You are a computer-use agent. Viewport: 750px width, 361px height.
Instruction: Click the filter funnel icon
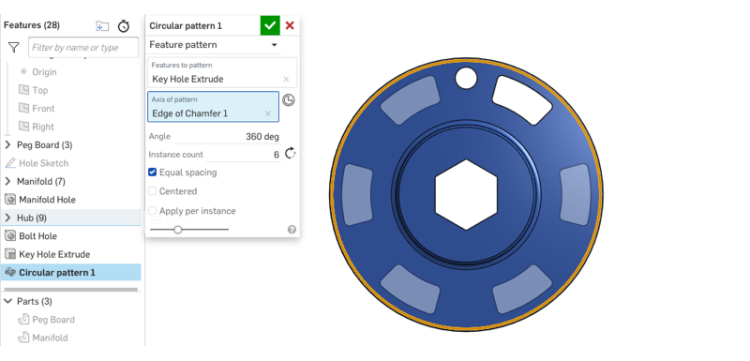click(x=14, y=47)
